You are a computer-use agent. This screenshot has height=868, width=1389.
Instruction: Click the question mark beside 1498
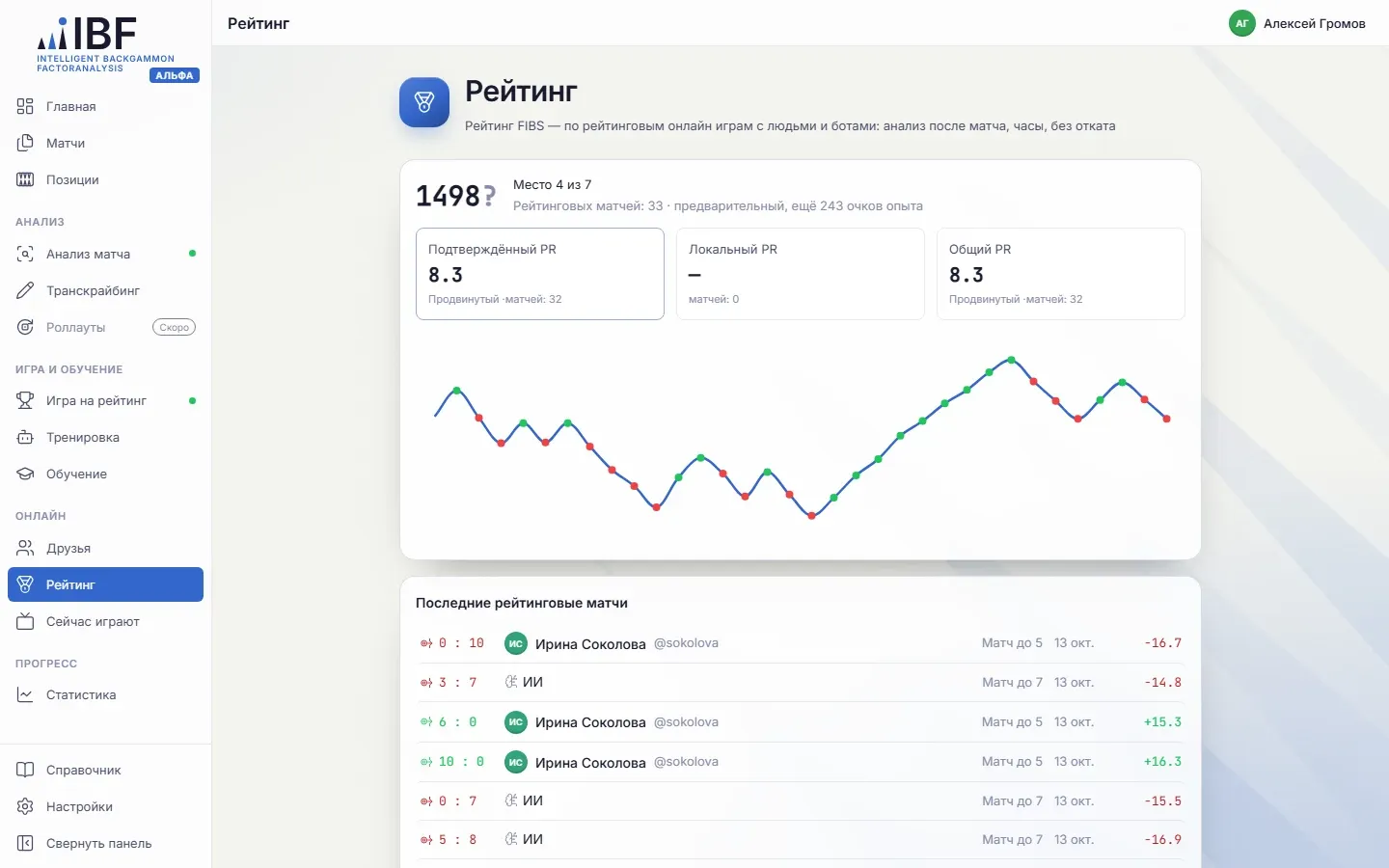pos(490,196)
